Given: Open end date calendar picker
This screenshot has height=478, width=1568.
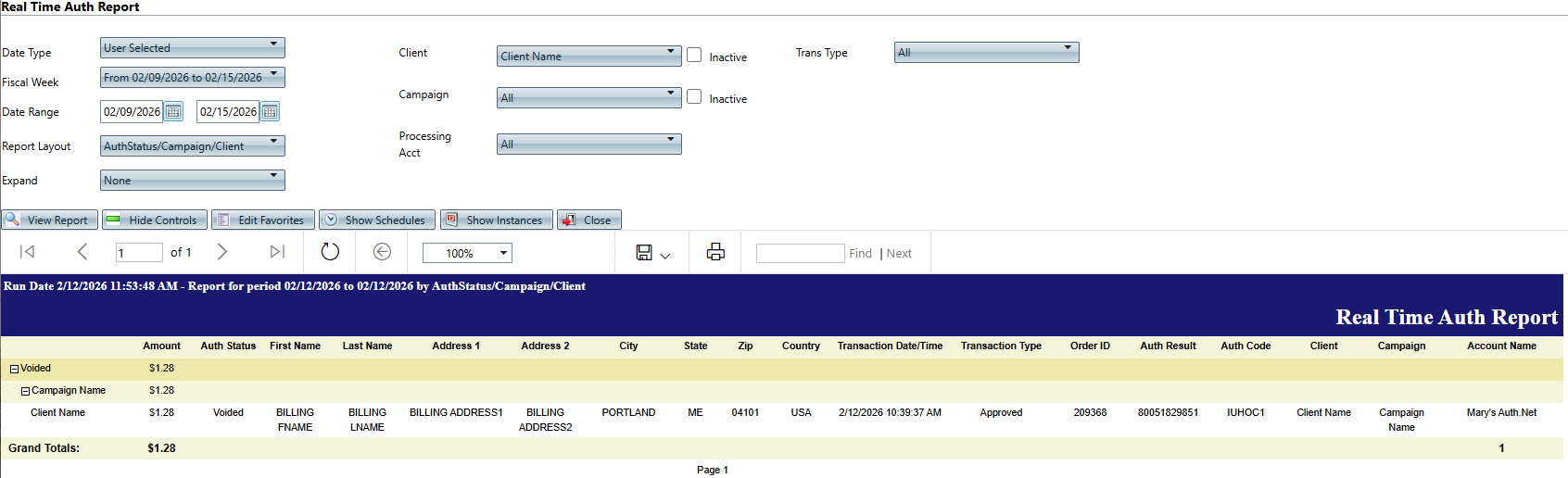Looking at the screenshot, I should [270, 112].
